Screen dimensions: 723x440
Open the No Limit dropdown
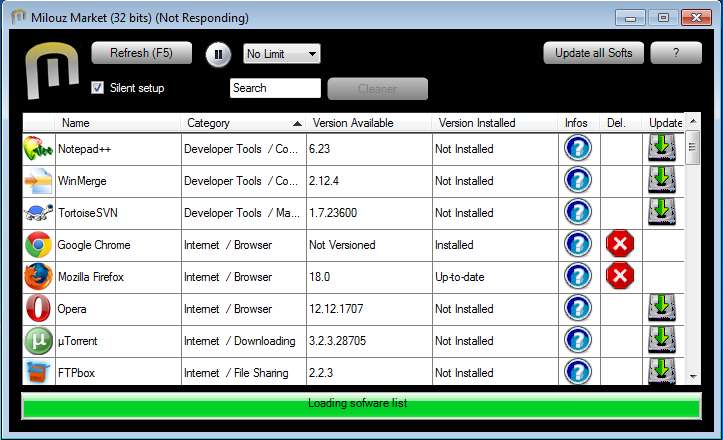(x=281, y=54)
